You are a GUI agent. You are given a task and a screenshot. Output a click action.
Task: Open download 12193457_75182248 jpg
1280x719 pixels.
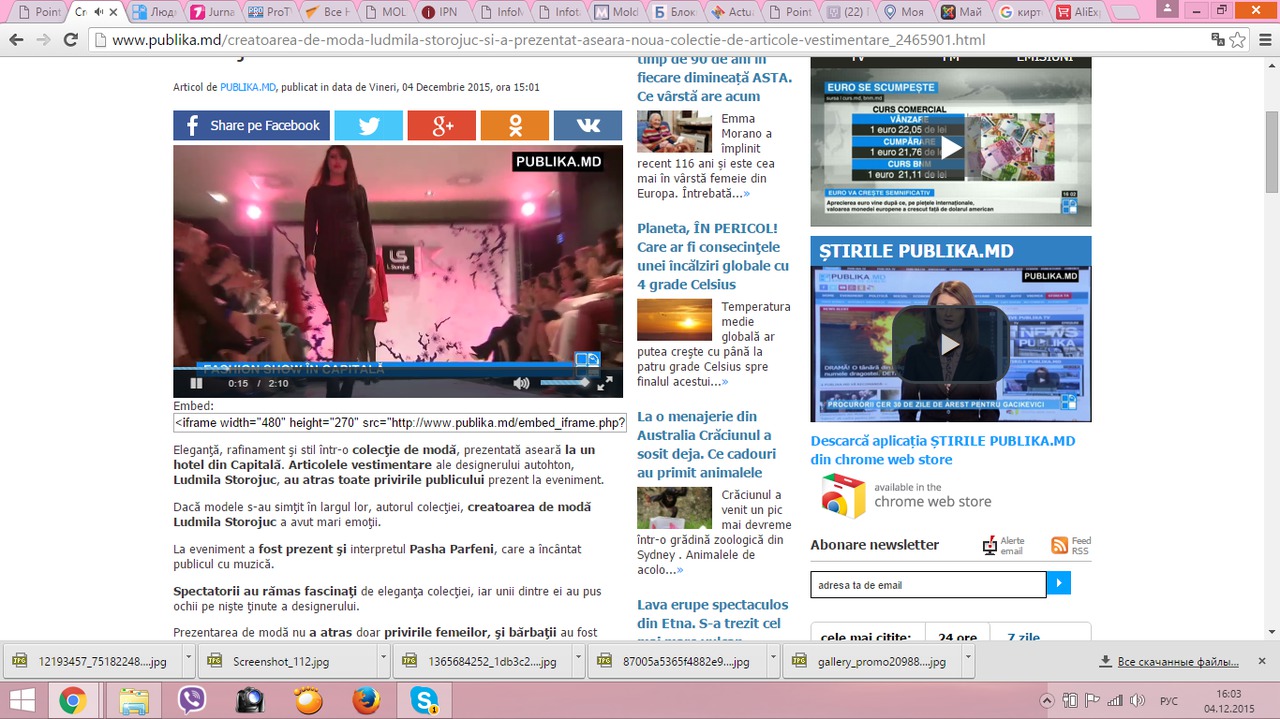coord(92,661)
